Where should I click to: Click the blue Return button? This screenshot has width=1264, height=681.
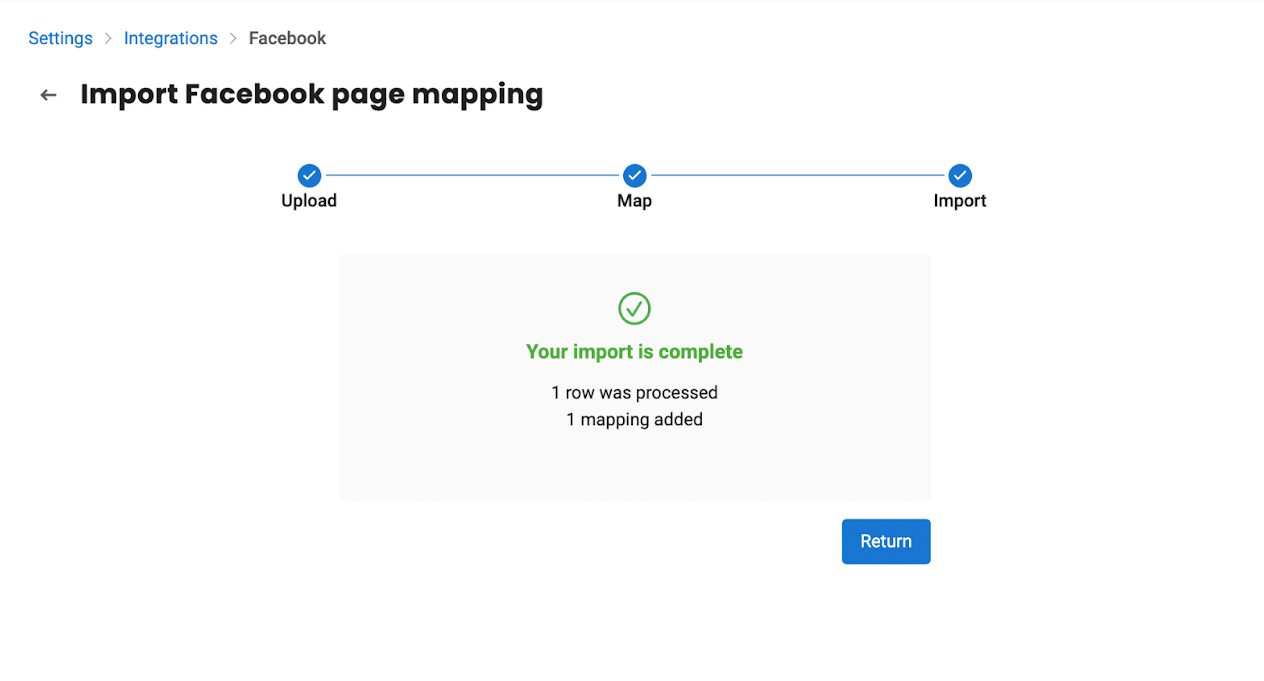point(886,541)
